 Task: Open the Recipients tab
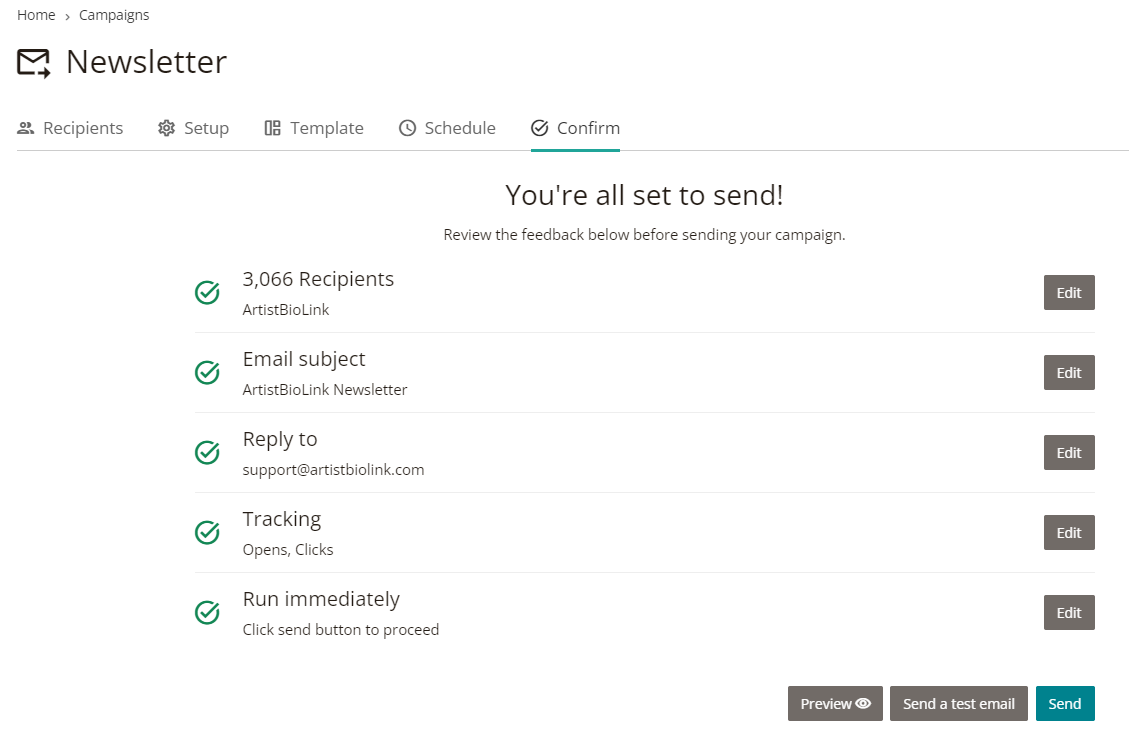[x=70, y=128]
